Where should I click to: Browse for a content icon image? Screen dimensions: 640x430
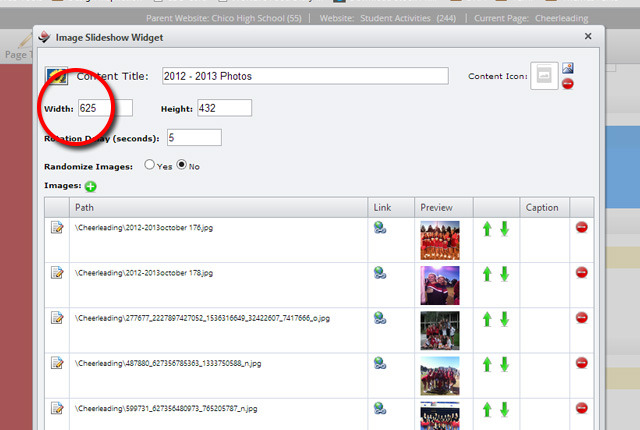[568, 68]
